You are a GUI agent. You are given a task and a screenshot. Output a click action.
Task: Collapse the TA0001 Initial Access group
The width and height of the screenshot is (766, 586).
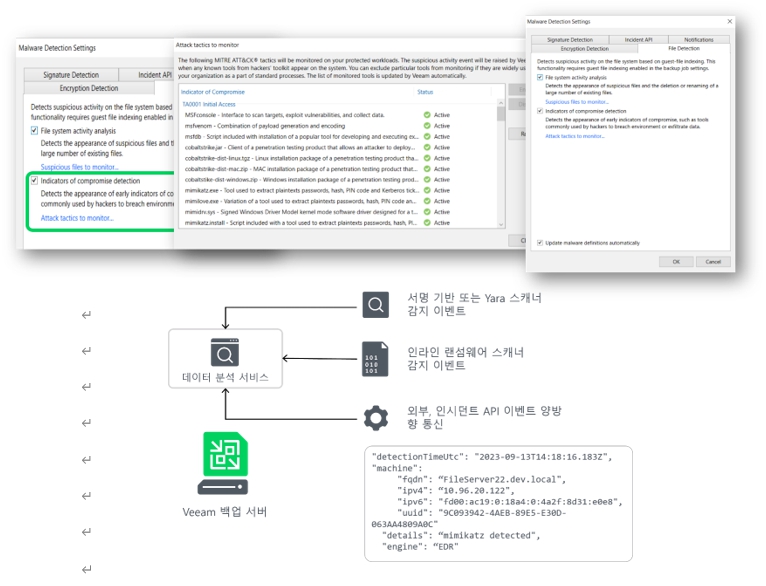coord(209,103)
